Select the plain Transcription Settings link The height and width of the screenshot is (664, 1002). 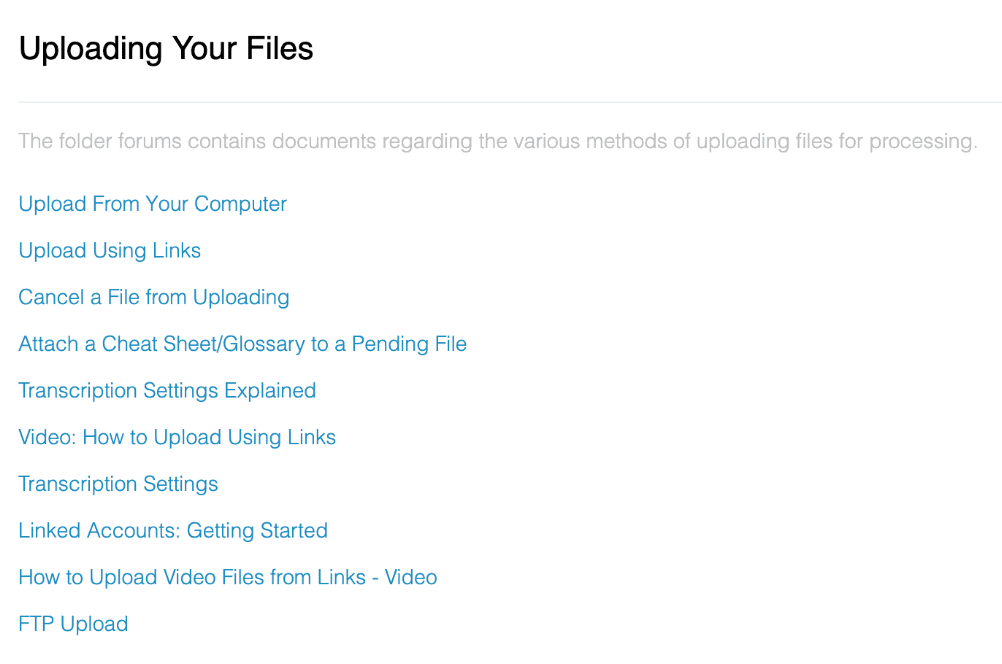pyautogui.click(x=118, y=484)
